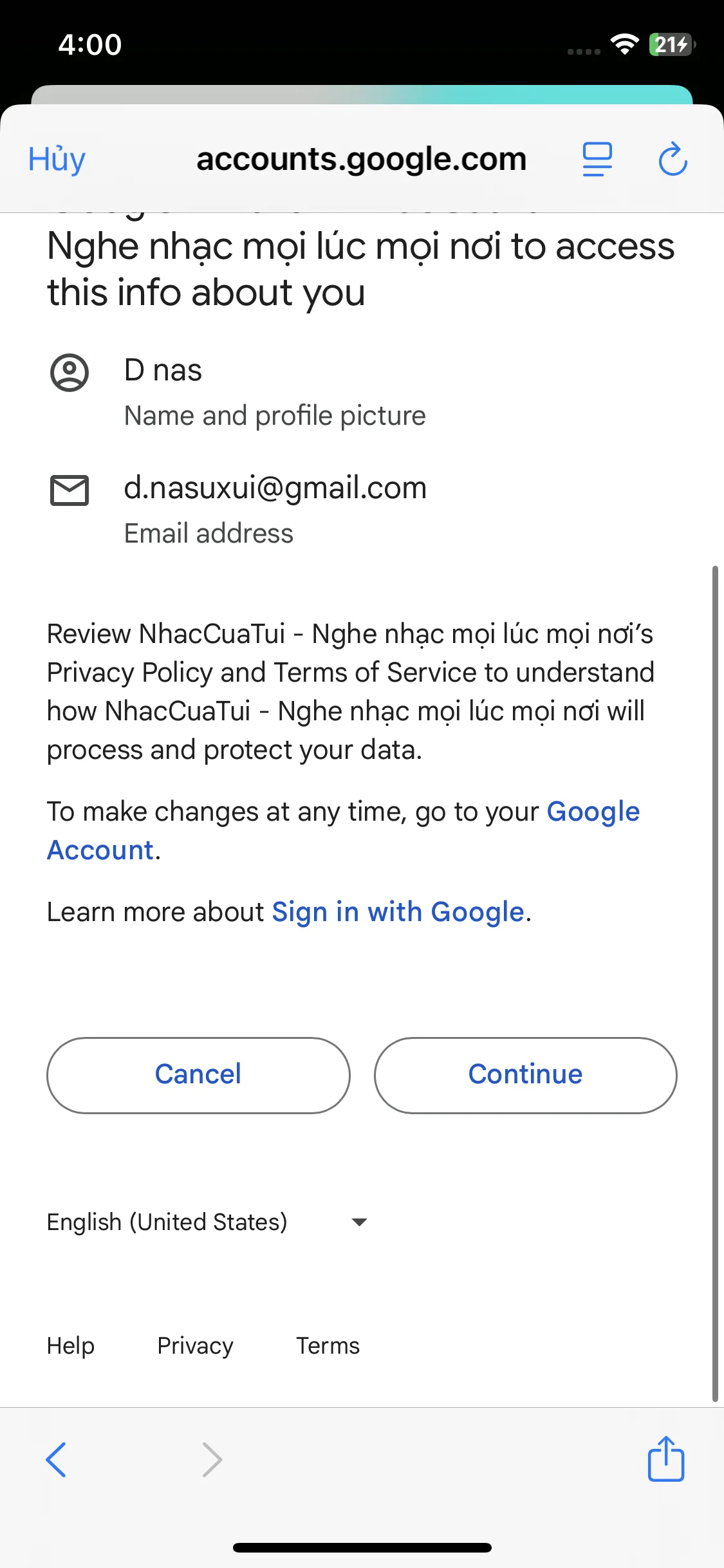Tap the browser back arrow
The width and height of the screenshot is (724, 1568).
(x=57, y=1459)
